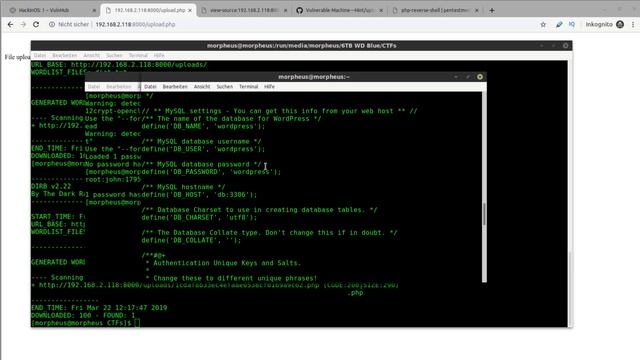Reload the upload.php page
The width and height of the screenshot is (640, 360).
pos(36,24)
